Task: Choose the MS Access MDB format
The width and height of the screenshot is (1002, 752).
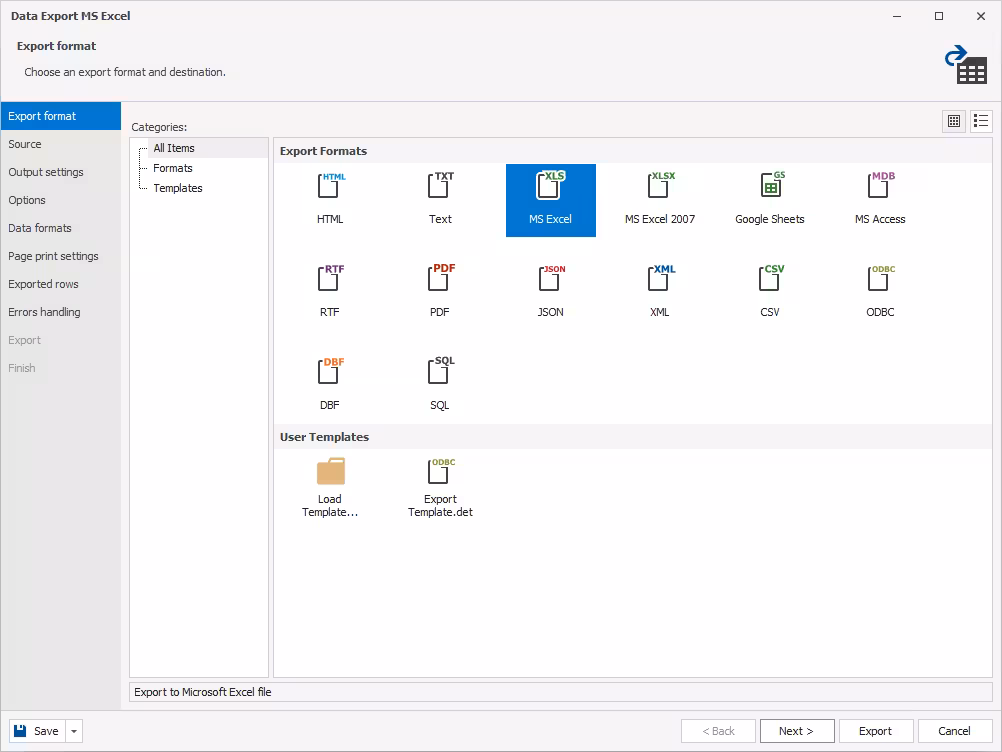Action: click(x=880, y=200)
